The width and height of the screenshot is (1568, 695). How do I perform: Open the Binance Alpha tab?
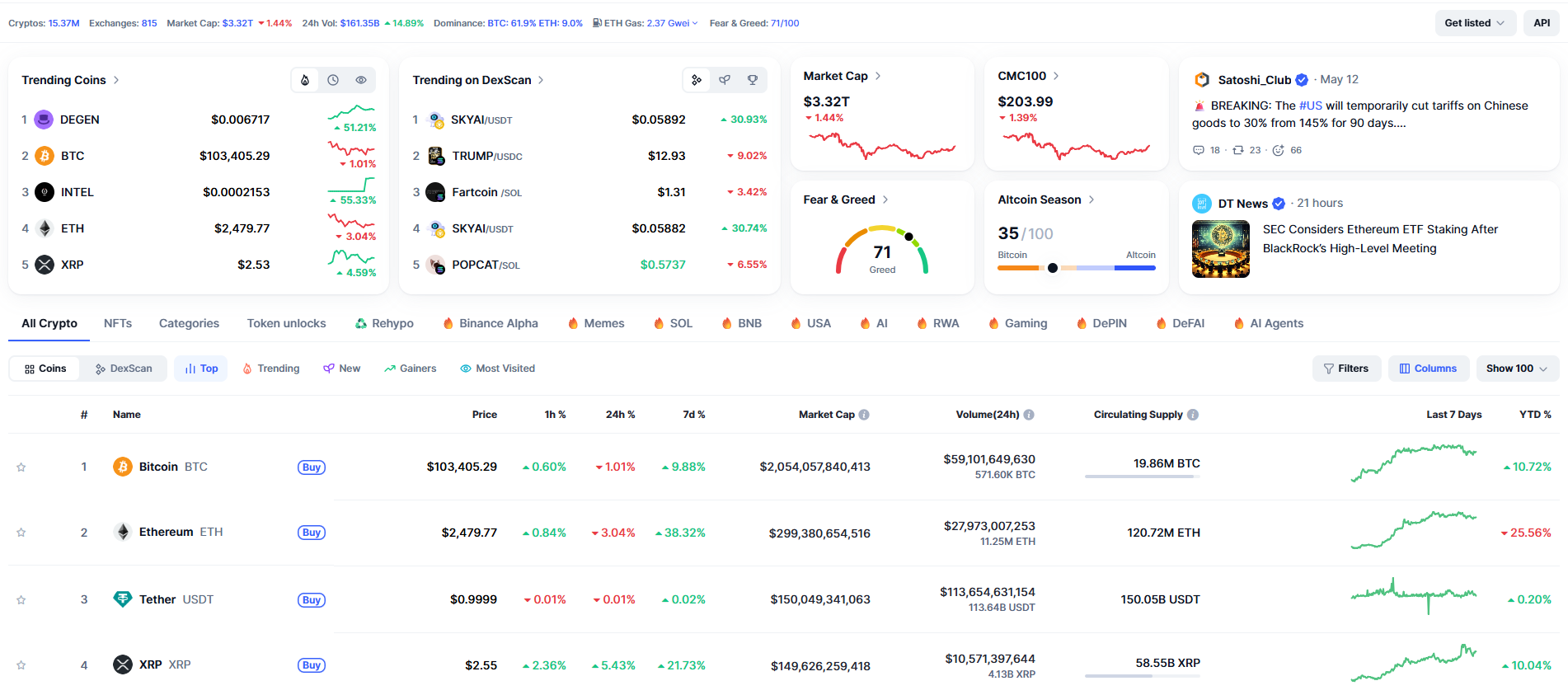491,323
